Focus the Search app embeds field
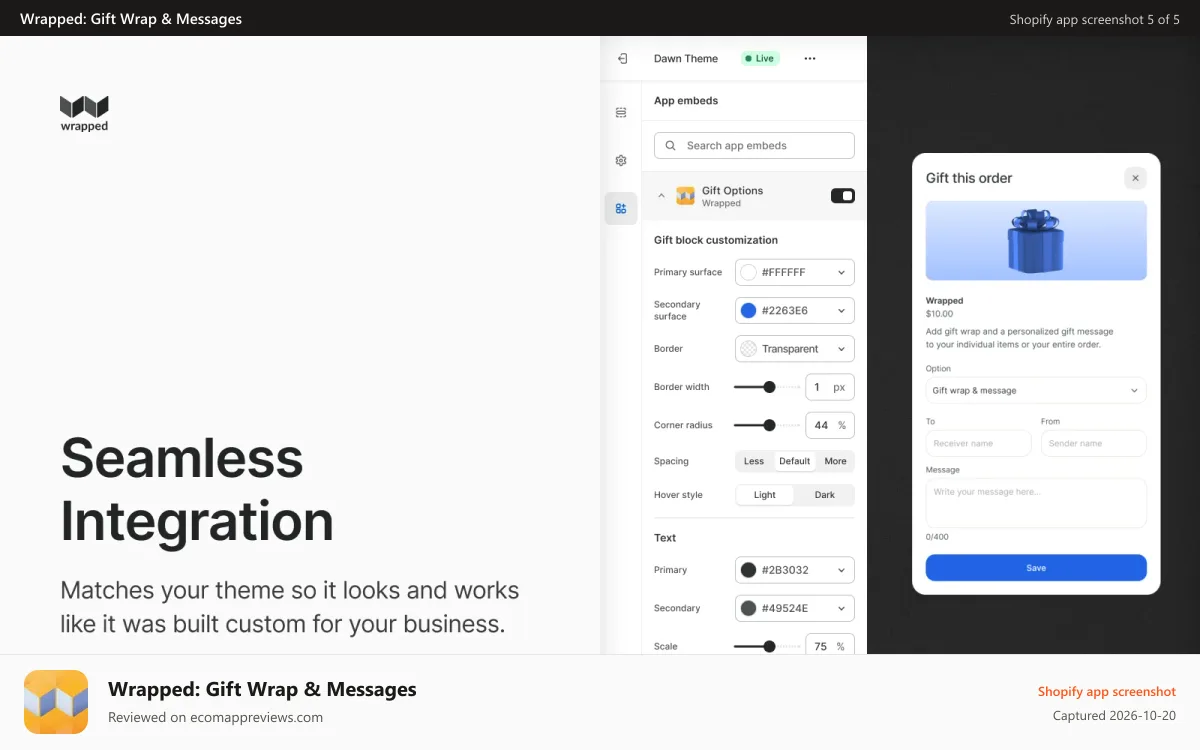1200x750 pixels. (754, 146)
